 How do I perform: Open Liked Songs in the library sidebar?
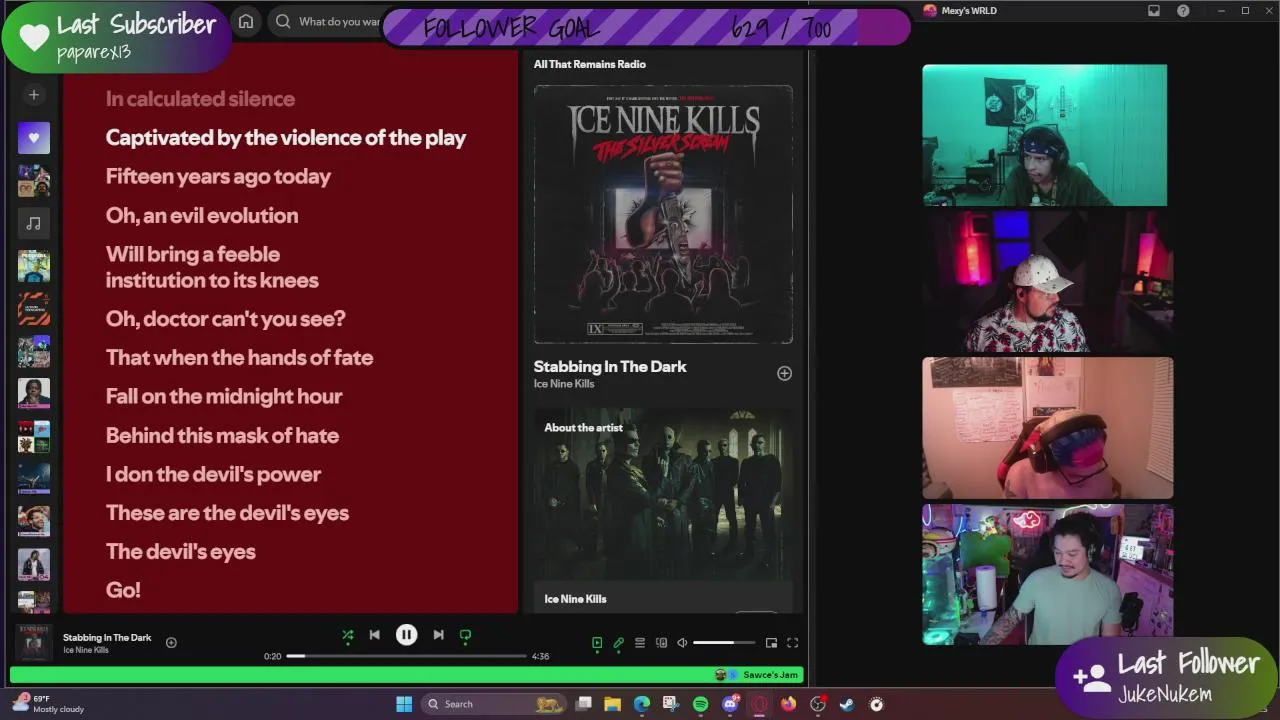coord(33,138)
